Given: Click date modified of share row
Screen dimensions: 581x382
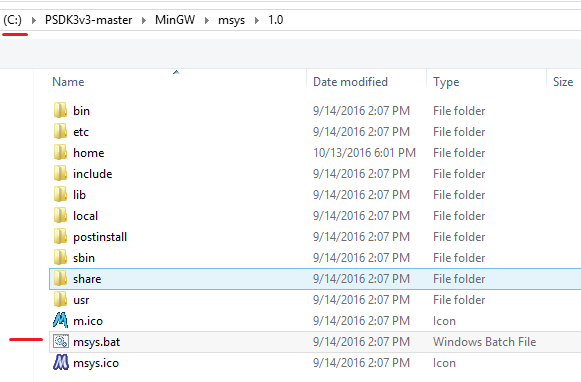Looking at the screenshot, I should click(361, 279).
